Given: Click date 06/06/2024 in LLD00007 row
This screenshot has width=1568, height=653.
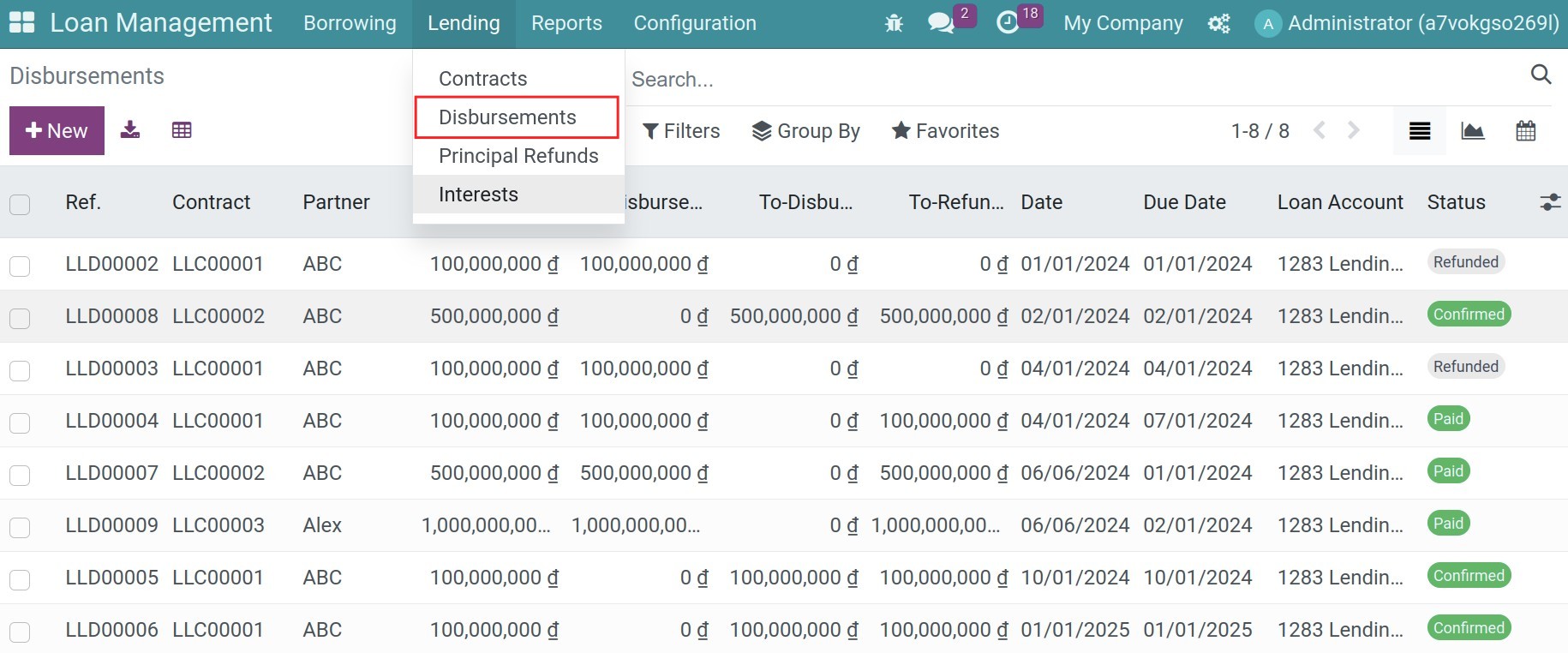Looking at the screenshot, I should point(1074,473).
